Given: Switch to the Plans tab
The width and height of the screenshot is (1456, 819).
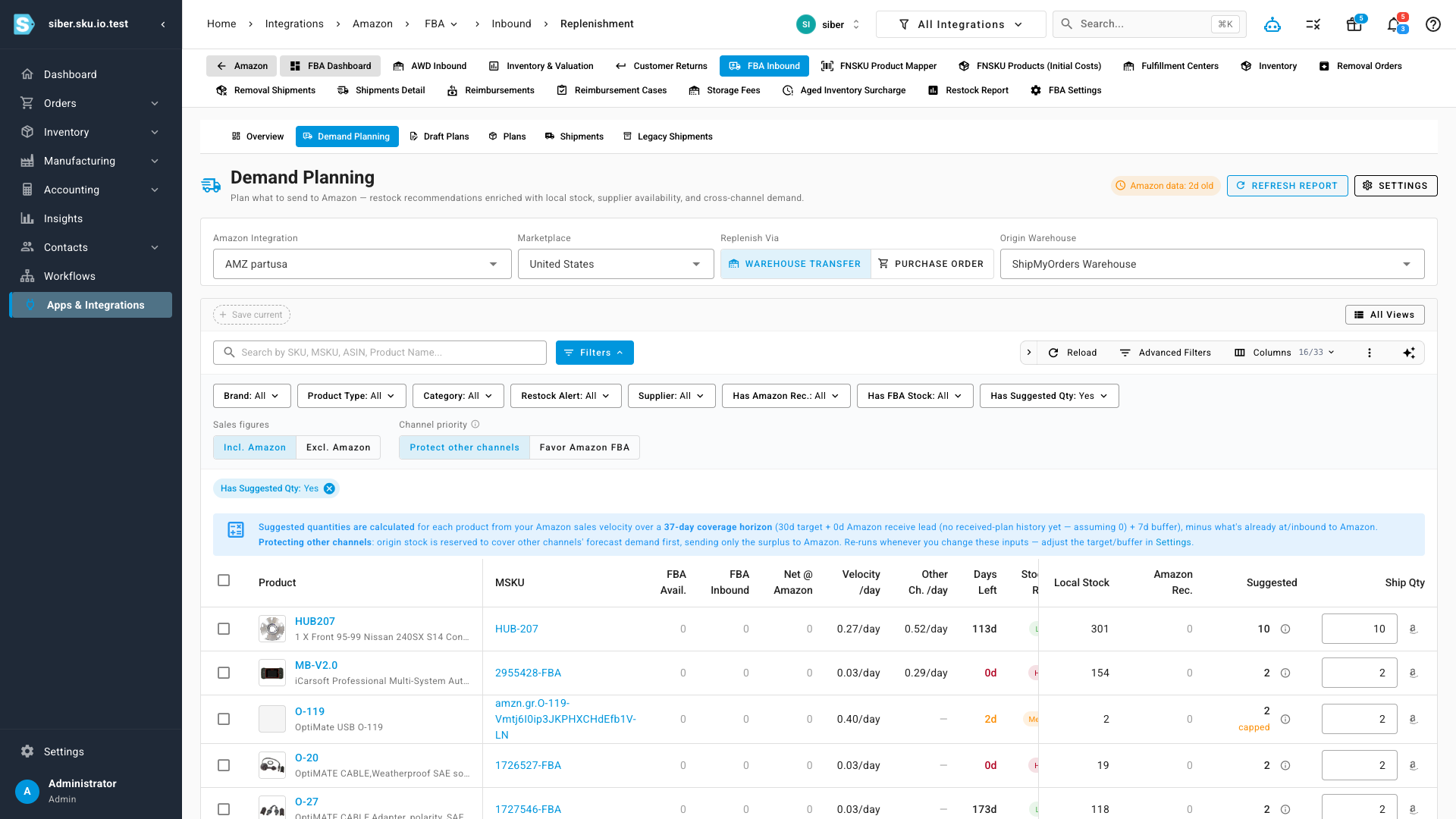Looking at the screenshot, I should [507, 136].
